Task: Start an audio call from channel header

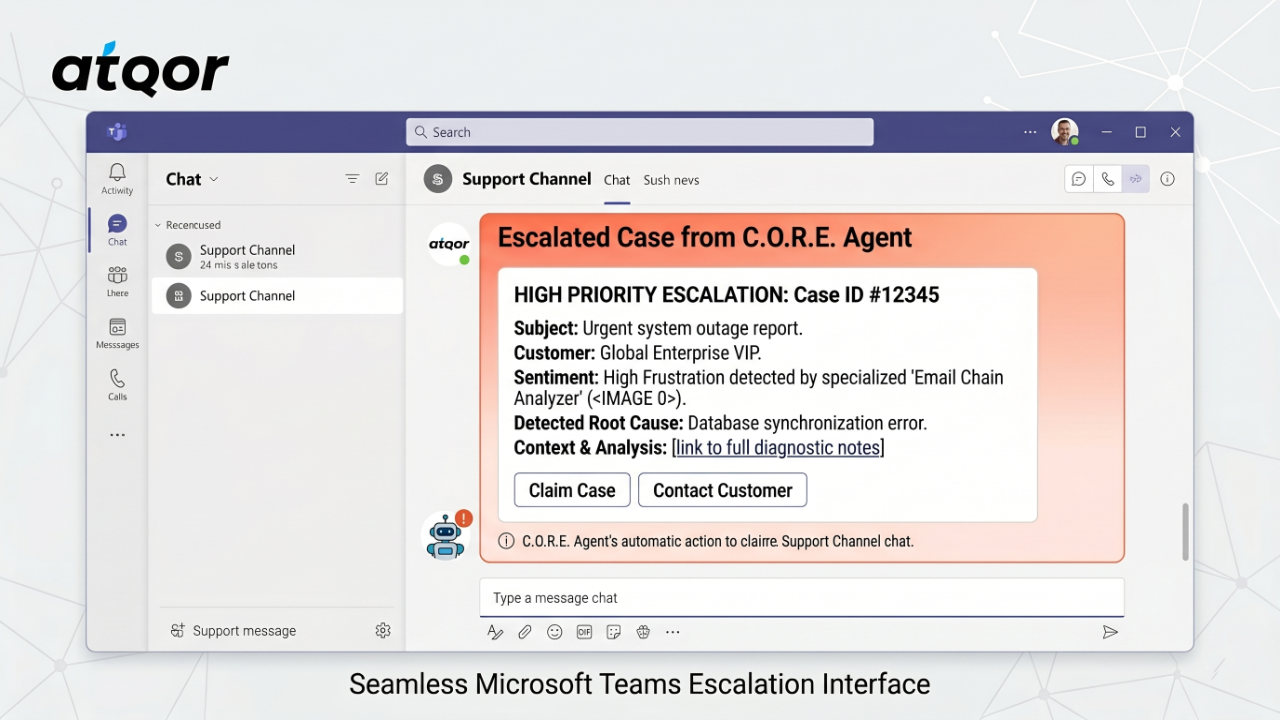Action: tap(1107, 179)
